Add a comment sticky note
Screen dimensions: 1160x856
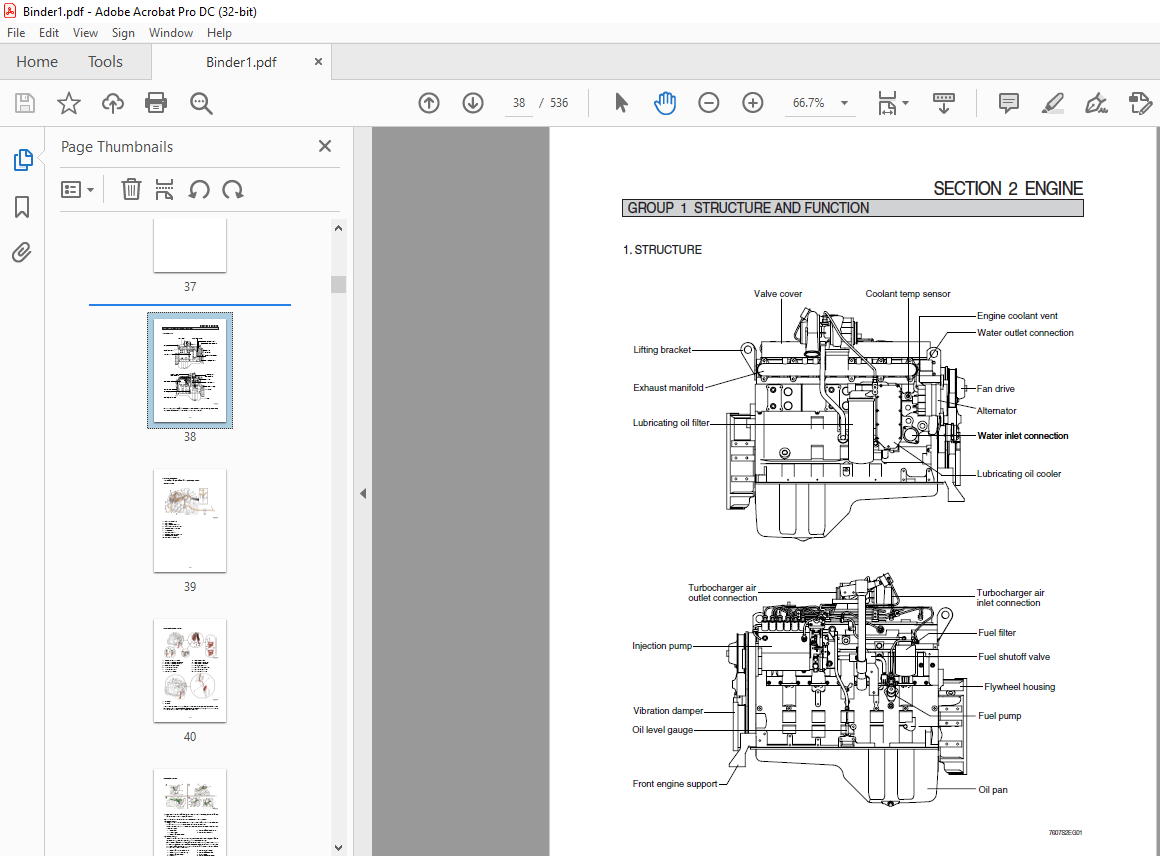[1008, 103]
